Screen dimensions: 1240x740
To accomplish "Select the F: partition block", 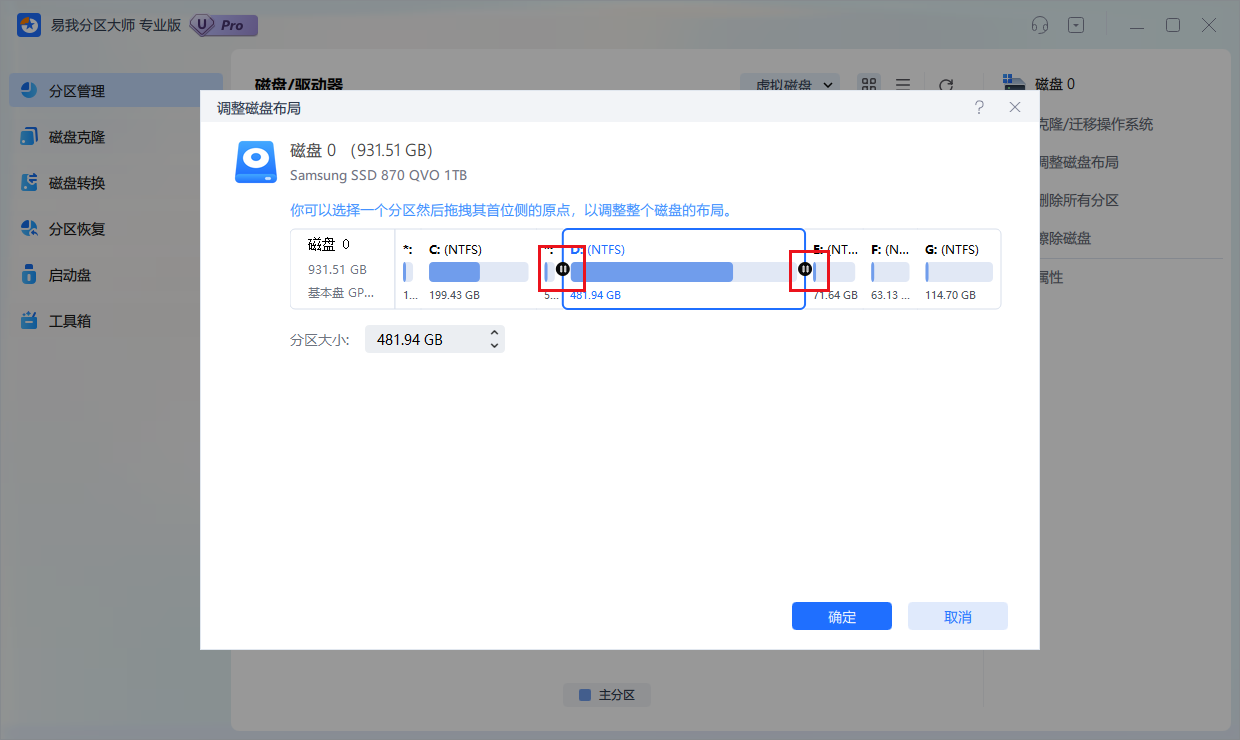I will pos(890,271).
